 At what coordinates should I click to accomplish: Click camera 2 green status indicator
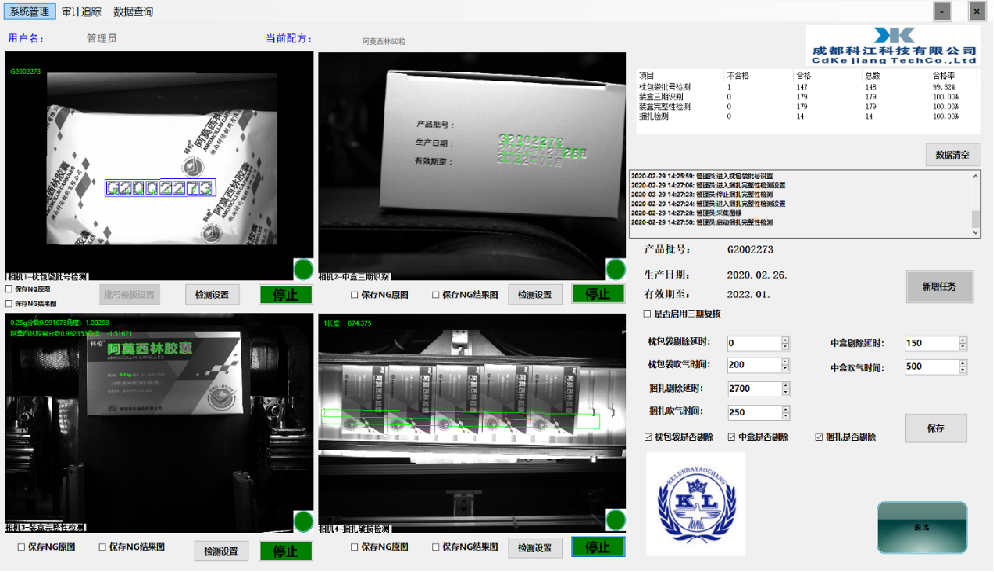click(x=616, y=269)
